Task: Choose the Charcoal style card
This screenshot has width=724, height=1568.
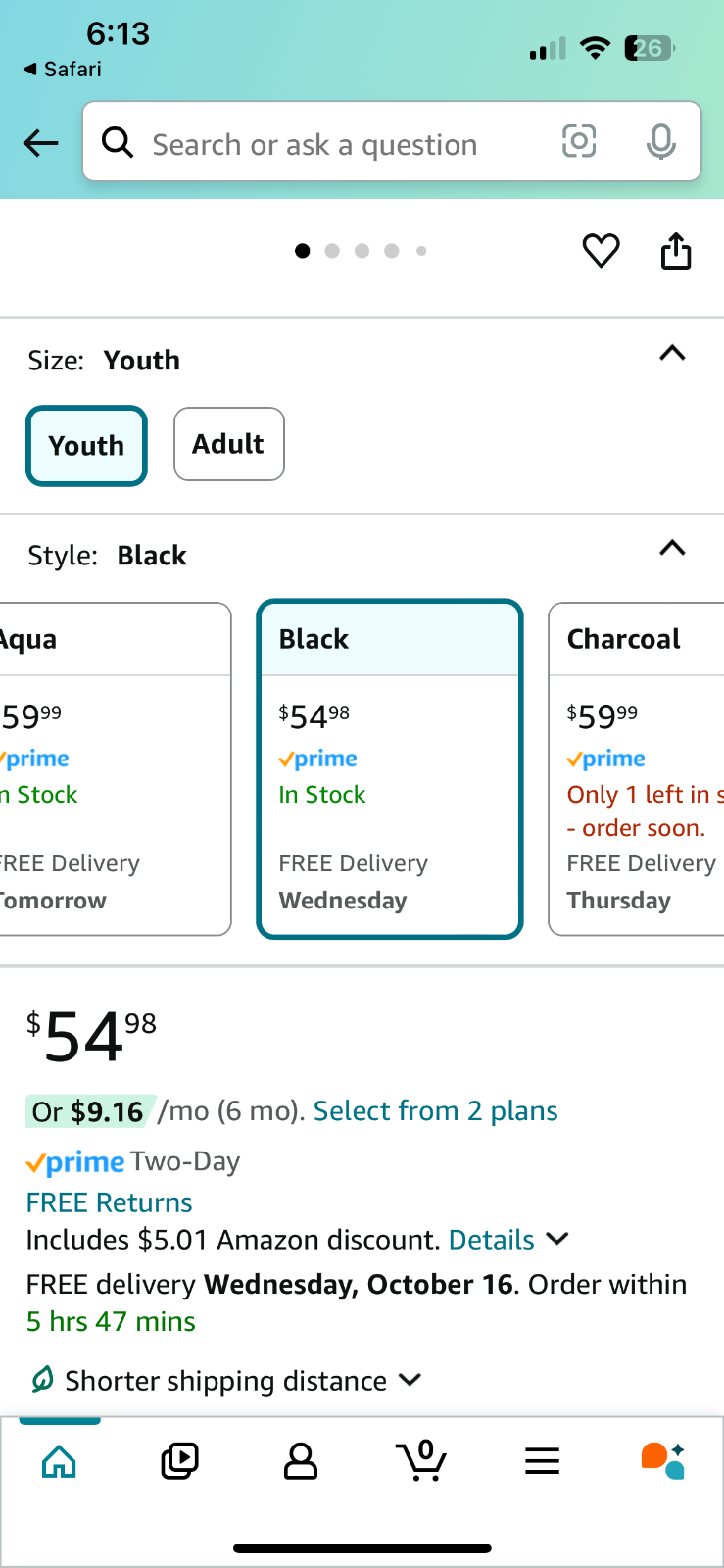Action: 637,769
